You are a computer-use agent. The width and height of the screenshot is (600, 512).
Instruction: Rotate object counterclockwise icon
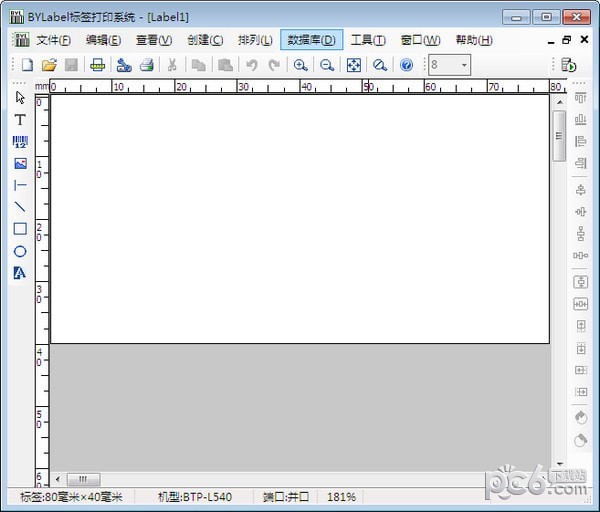(x=580, y=417)
